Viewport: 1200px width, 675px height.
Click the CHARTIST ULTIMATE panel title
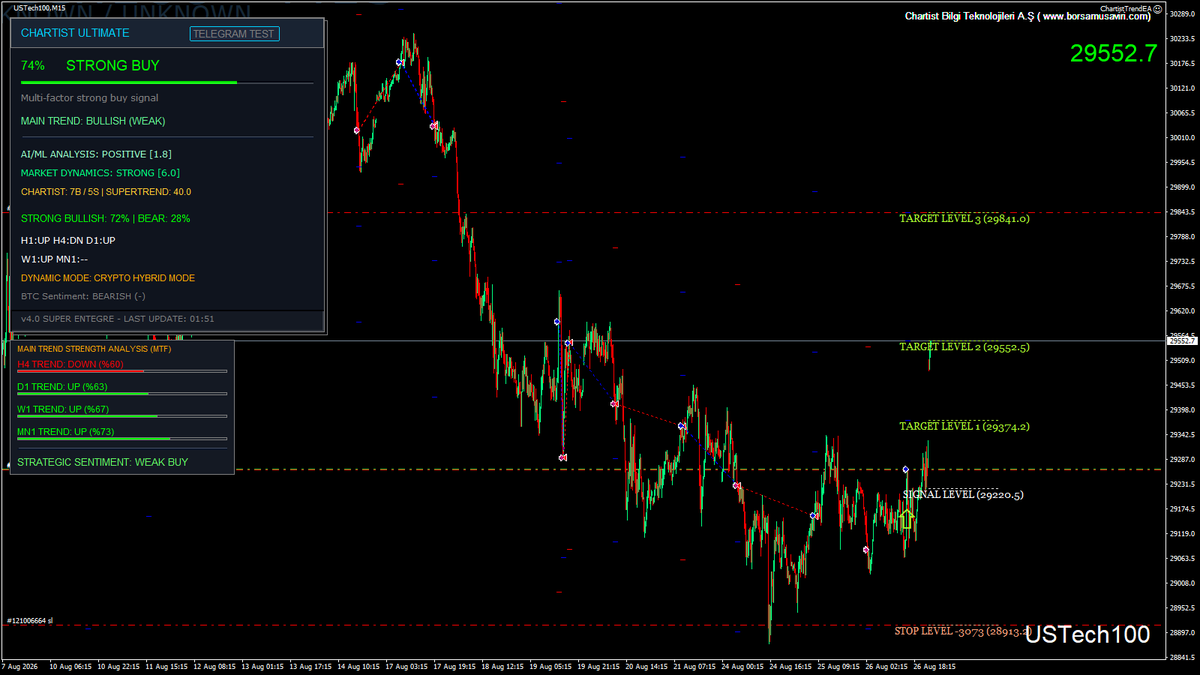pyautogui.click(x=75, y=33)
